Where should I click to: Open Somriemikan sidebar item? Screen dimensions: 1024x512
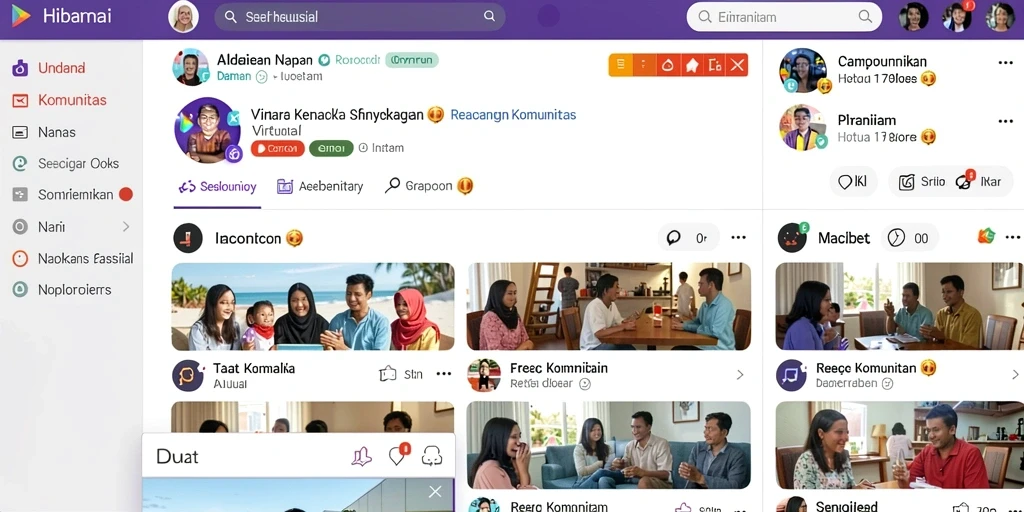(x=75, y=195)
